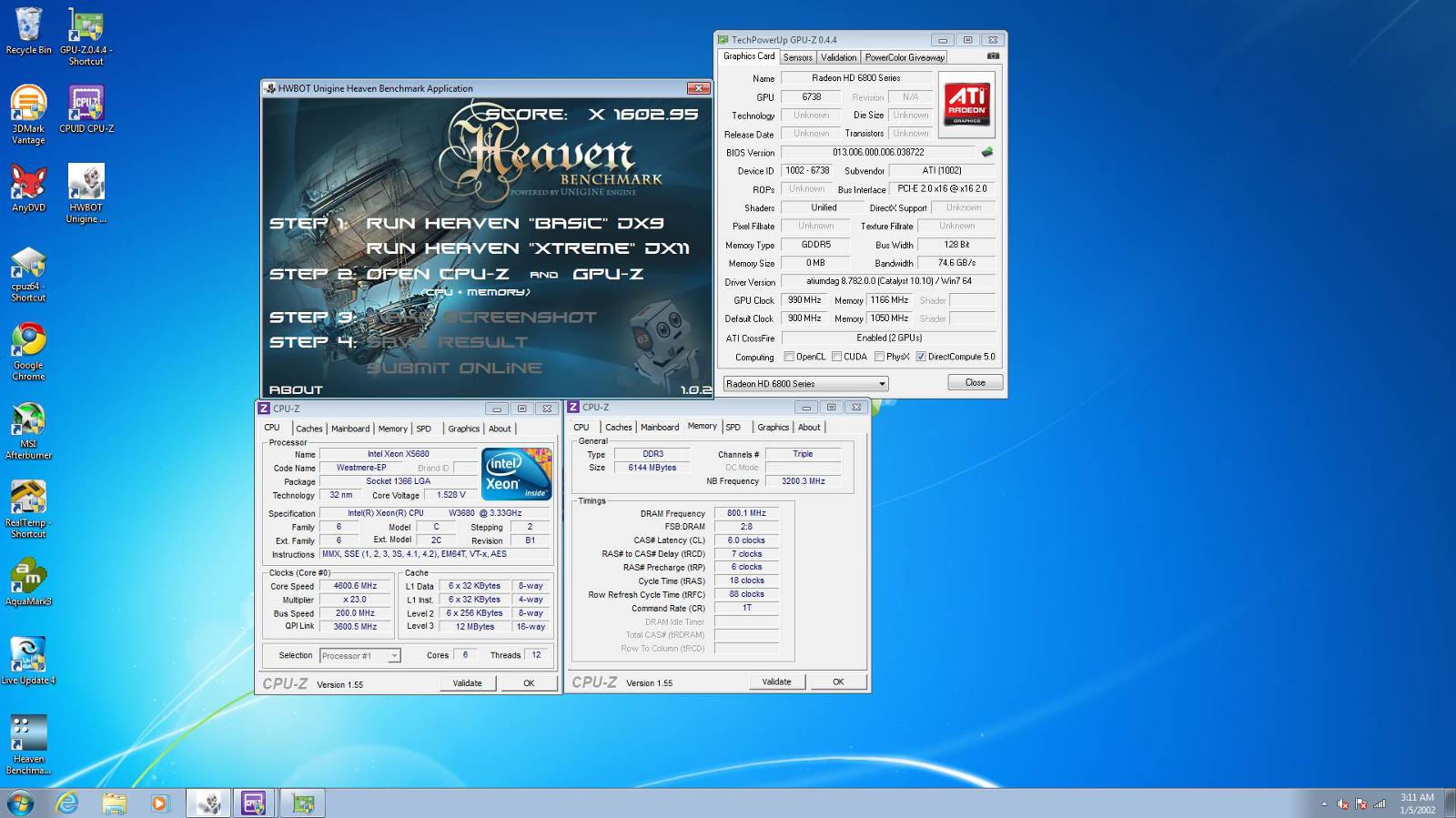Select 3DMark Vantage desktop icon
1456x818 pixels.
28,115
